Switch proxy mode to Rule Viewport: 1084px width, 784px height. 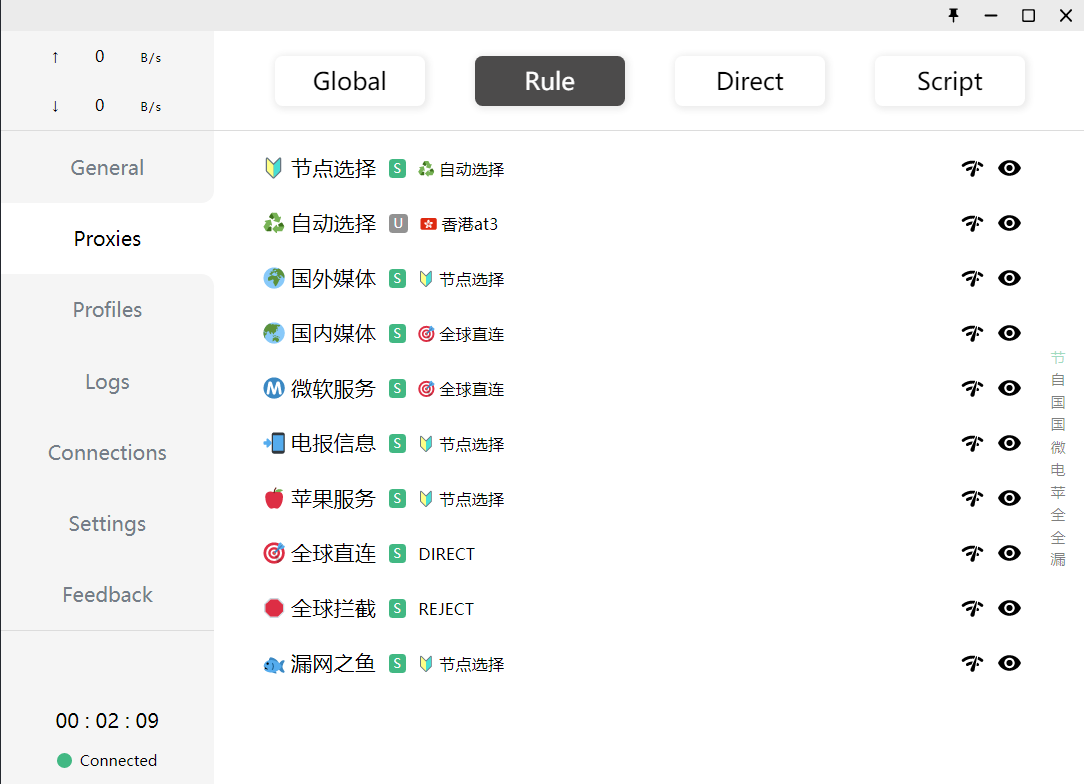click(x=550, y=81)
